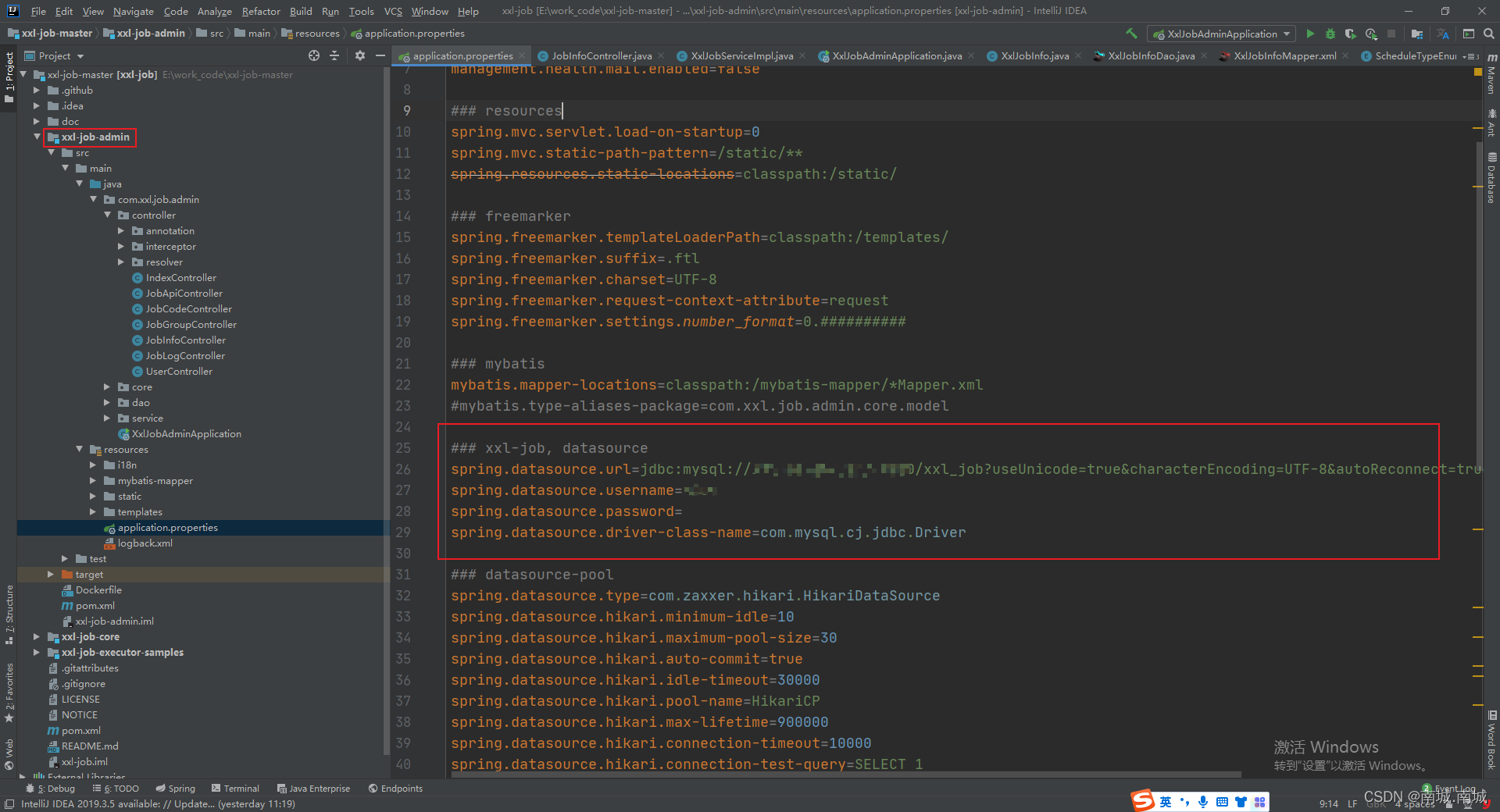Toggle the Event Log tool window
Image resolution: width=1500 pixels, height=812 pixels.
pyautogui.click(x=1449, y=789)
